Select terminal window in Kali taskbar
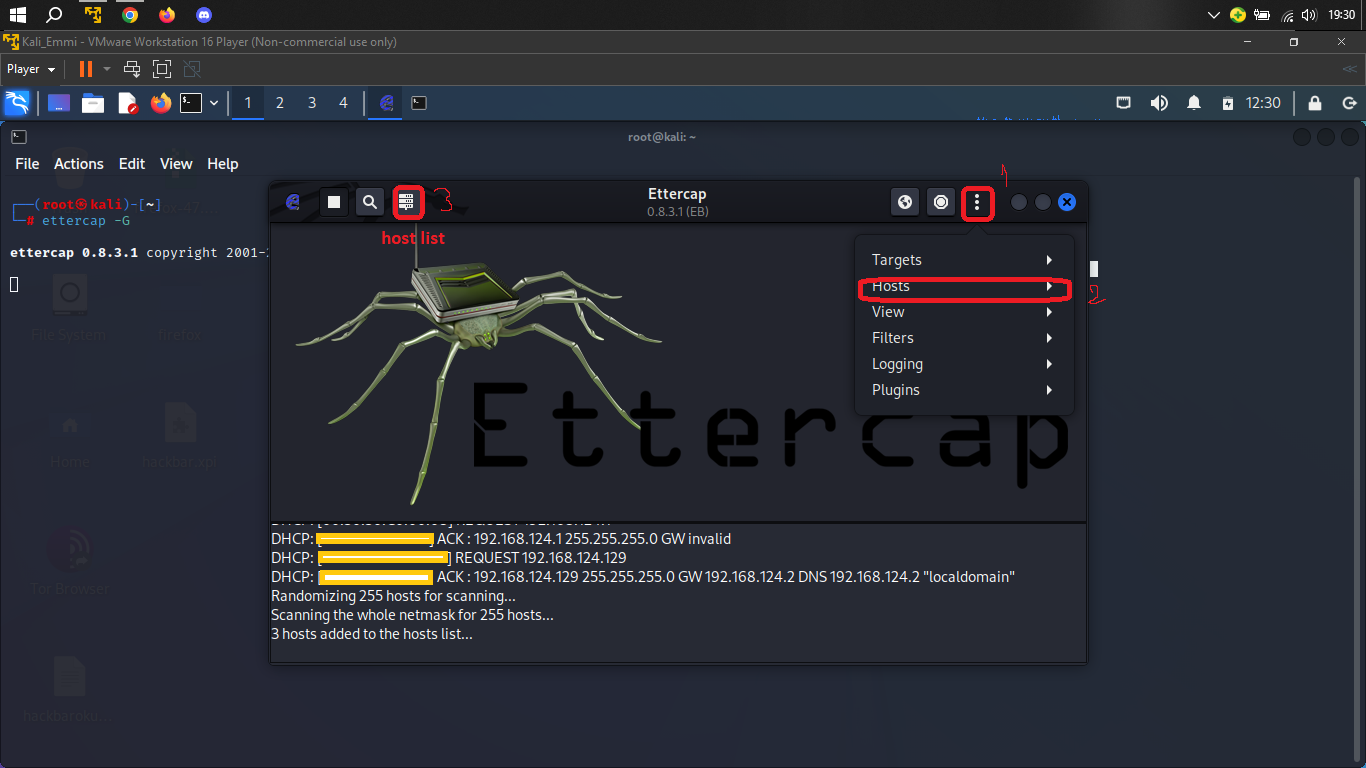Screen dimensions: 1366x768 (x=420, y=103)
